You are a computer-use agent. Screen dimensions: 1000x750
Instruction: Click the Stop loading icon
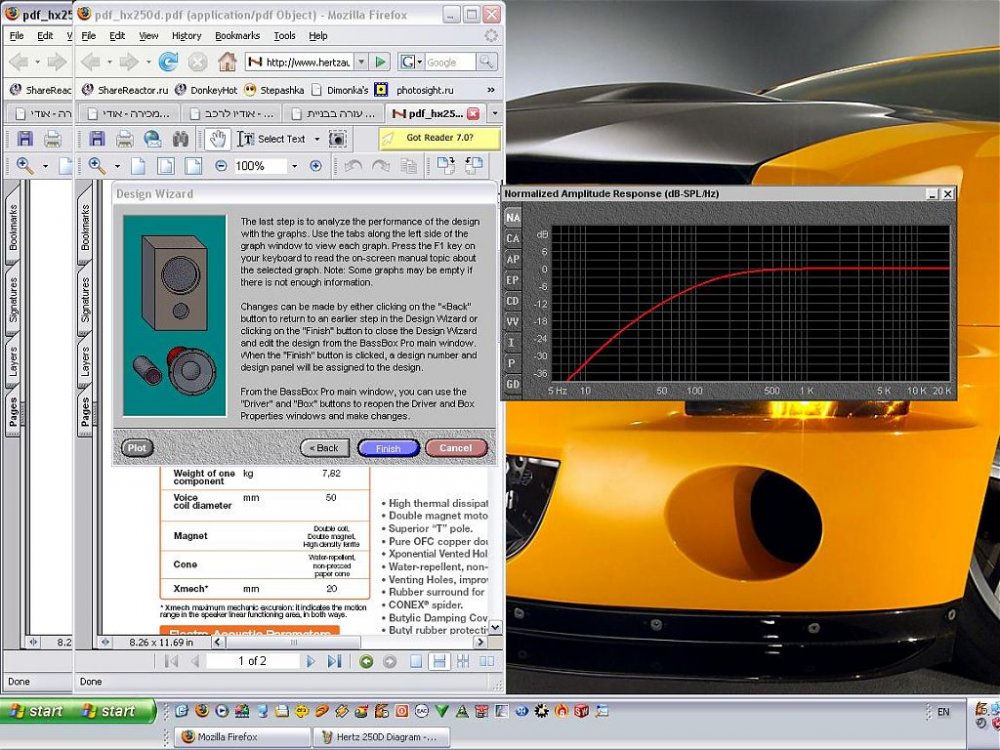(x=198, y=62)
